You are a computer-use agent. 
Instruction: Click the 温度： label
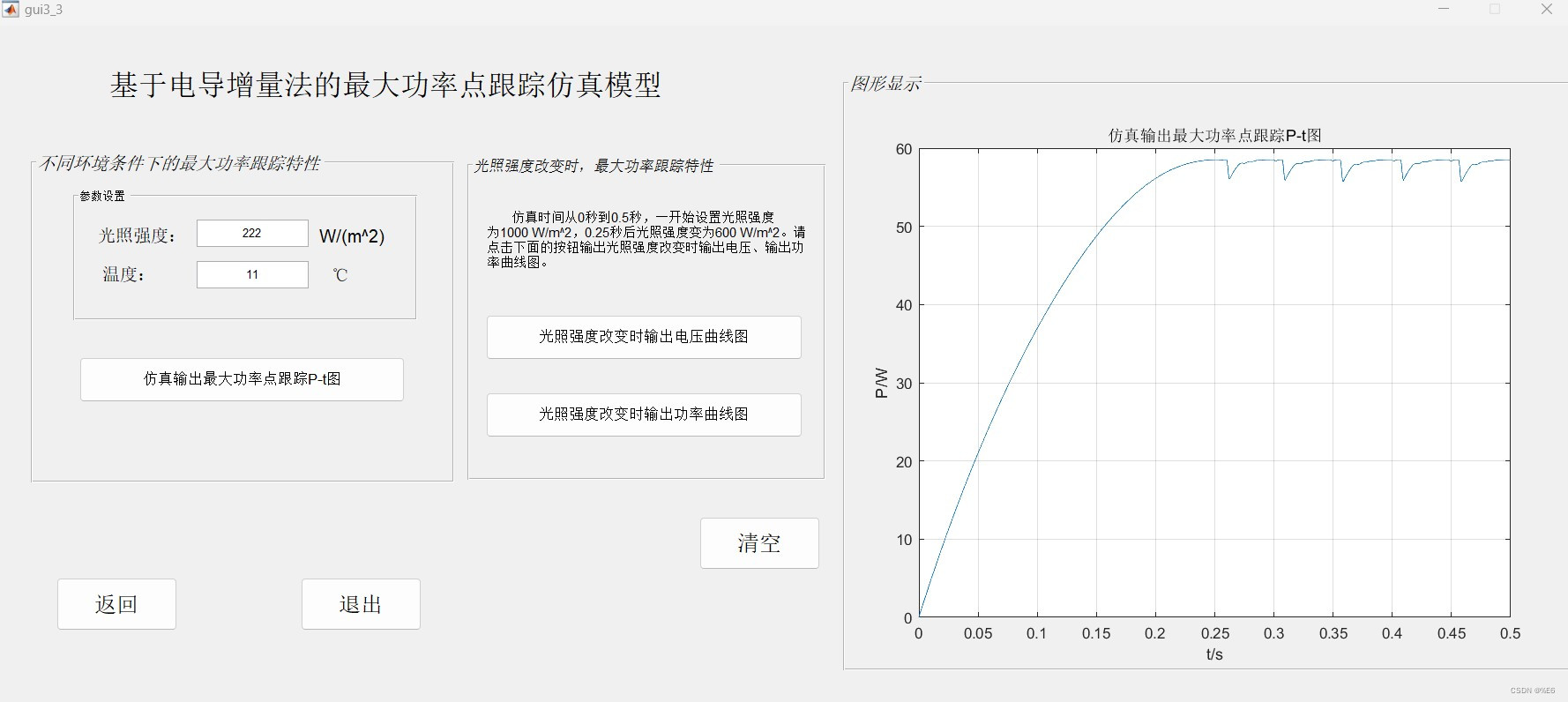pos(124,274)
